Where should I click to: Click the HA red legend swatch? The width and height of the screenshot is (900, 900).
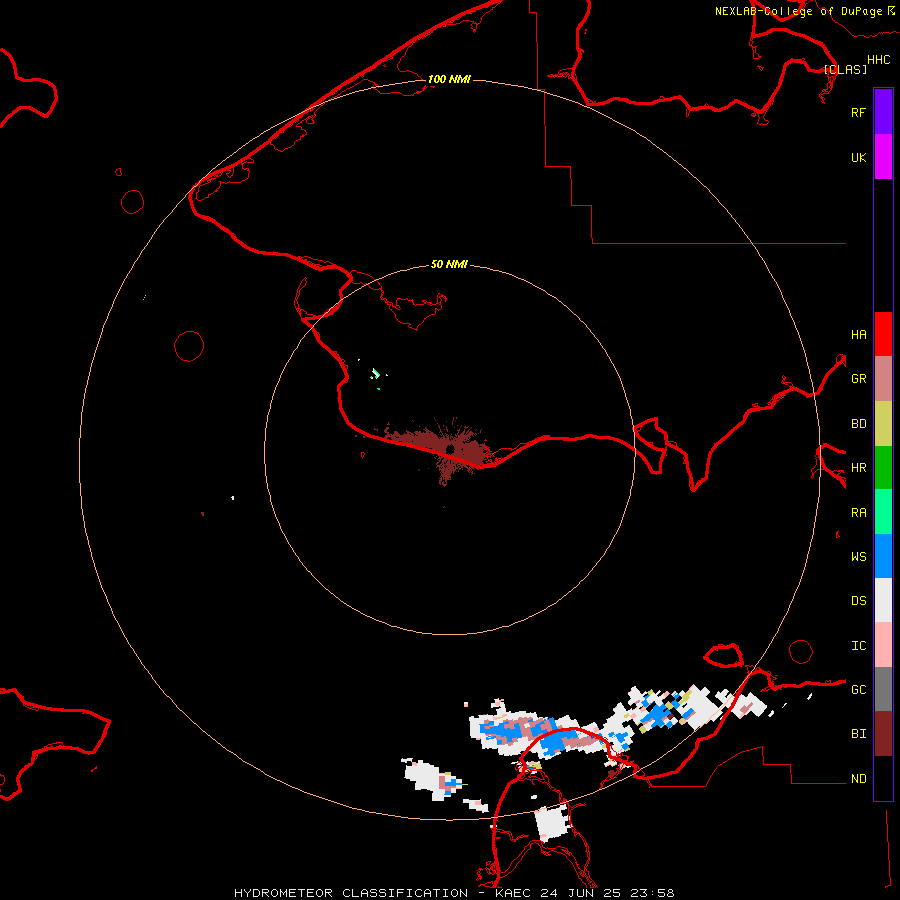[883, 334]
